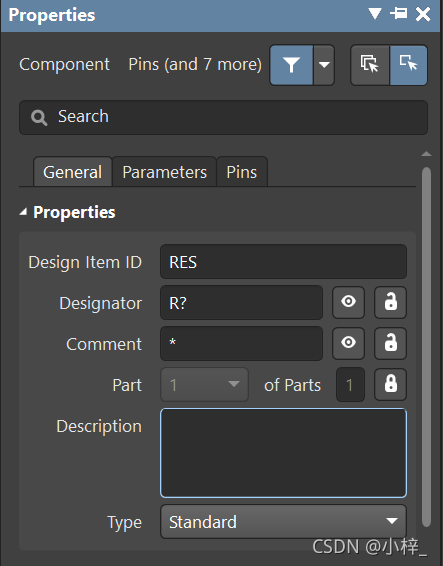Lock the Comment field
Screen dimensions: 443x566
point(391,343)
